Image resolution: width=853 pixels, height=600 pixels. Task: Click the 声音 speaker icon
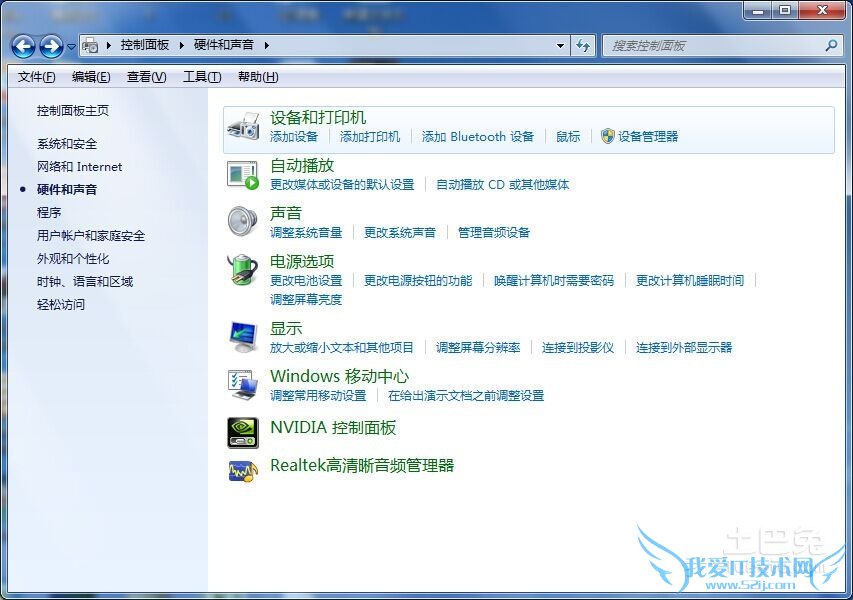243,221
